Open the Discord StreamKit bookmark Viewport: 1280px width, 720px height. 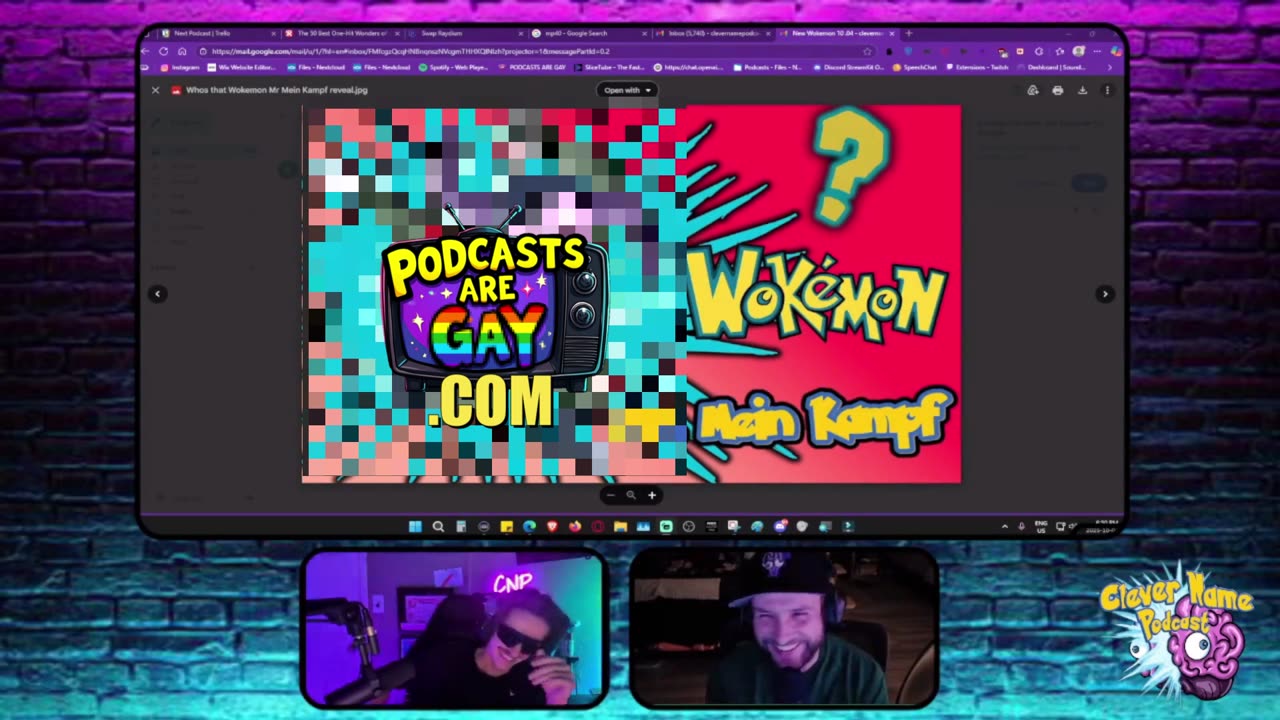850,68
